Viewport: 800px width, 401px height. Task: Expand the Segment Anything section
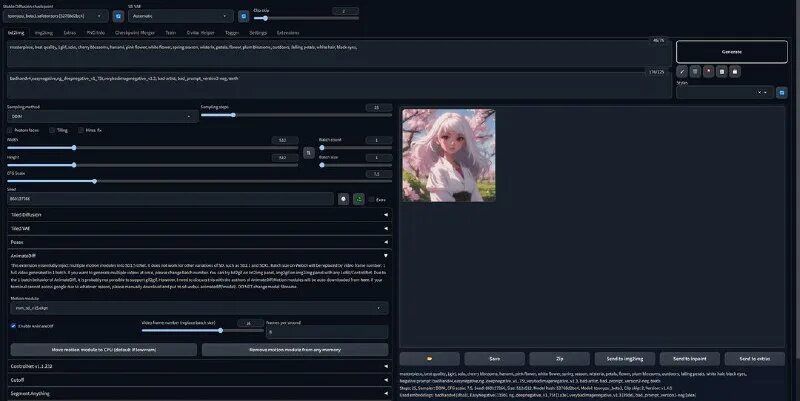pyautogui.click(x=199, y=394)
